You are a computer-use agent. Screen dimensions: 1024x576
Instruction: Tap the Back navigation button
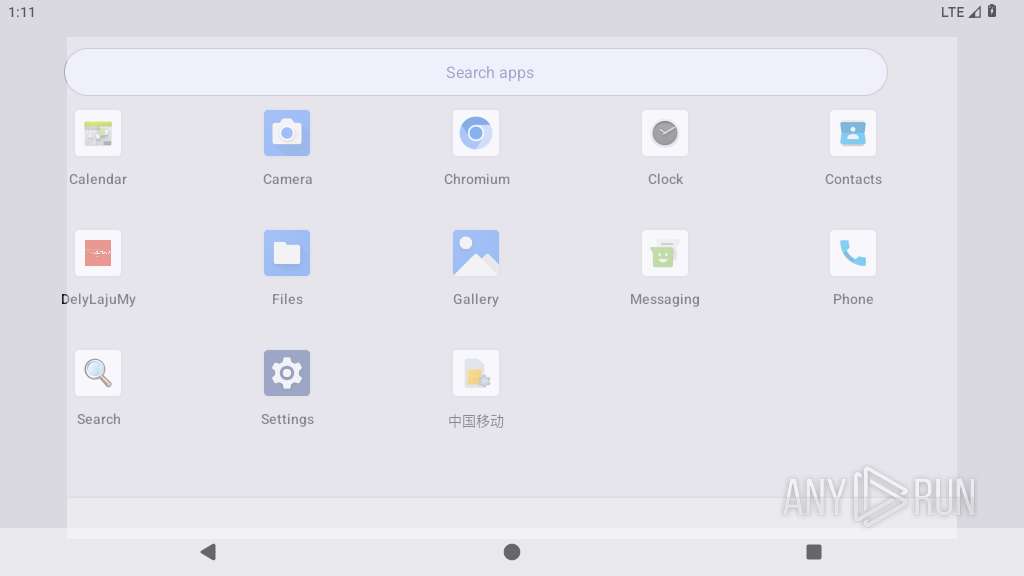pos(208,552)
